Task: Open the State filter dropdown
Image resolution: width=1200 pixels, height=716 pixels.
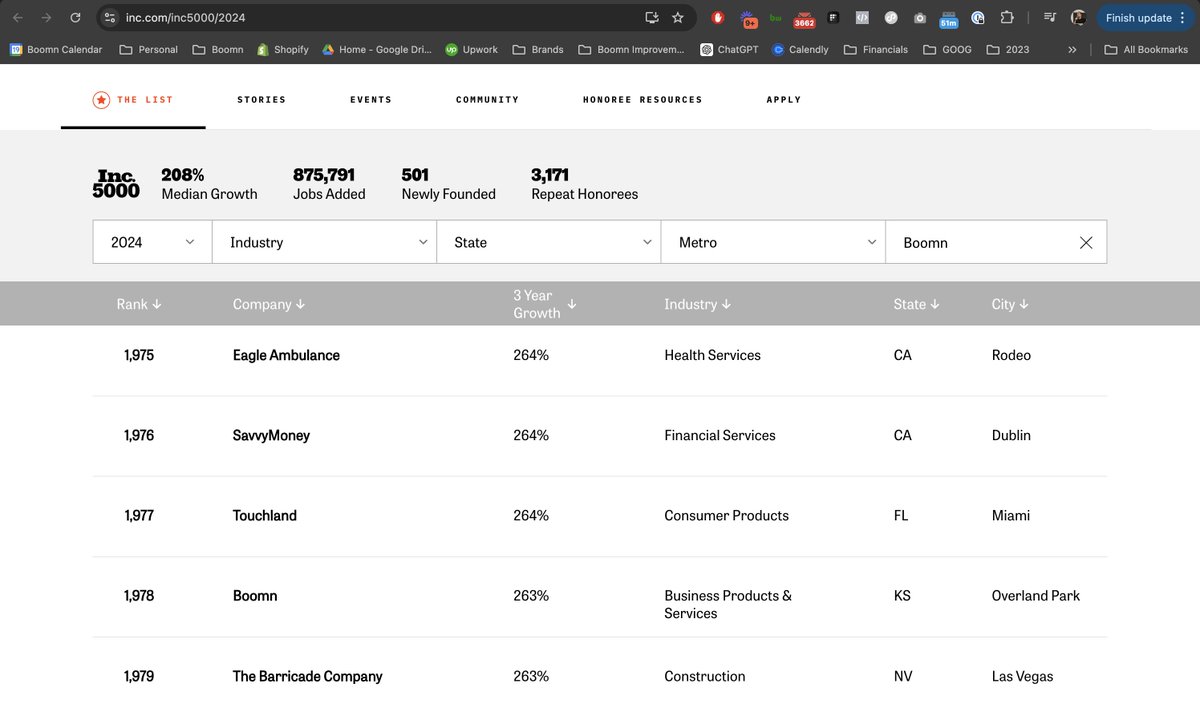Action: (x=549, y=242)
